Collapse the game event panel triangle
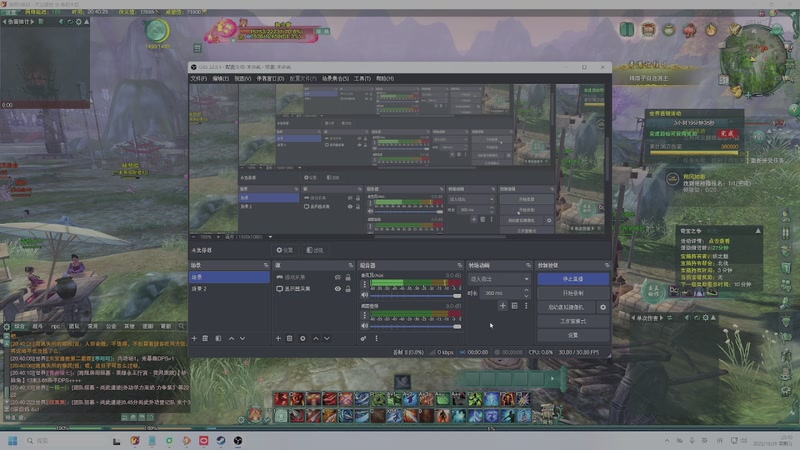800x450 pixels. point(758,231)
